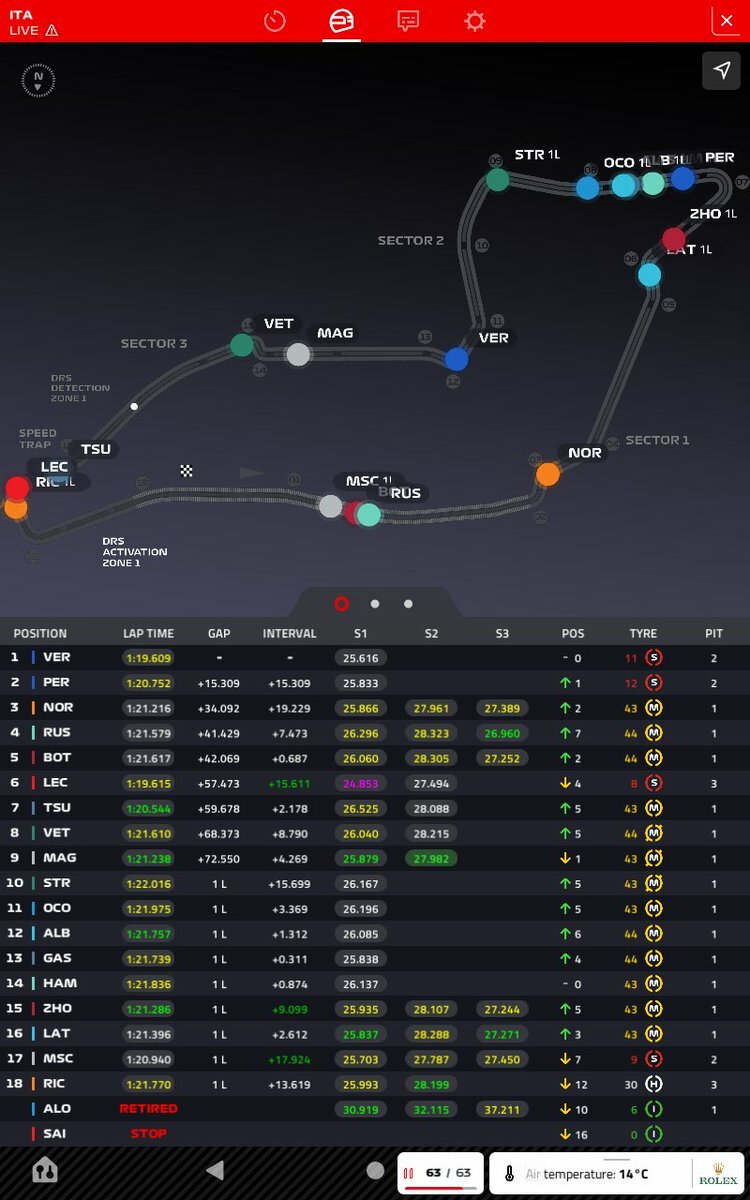Open the race messages chat tab
Screen dimensions: 750x1200
pos(408,20)
